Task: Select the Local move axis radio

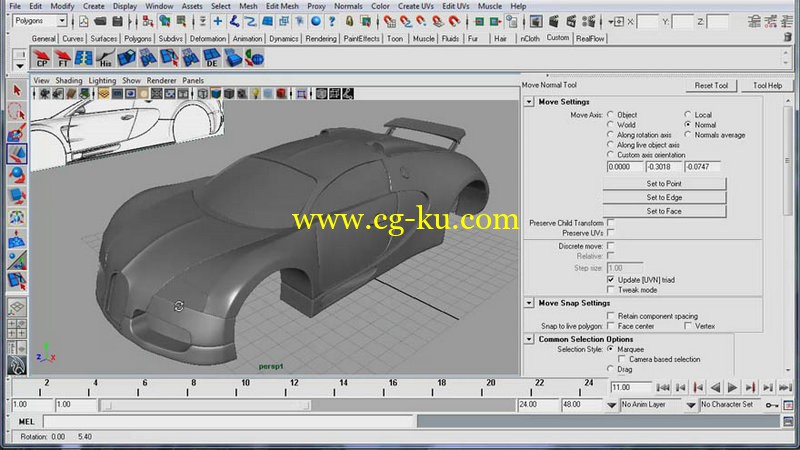Action: tap(688, 115)
